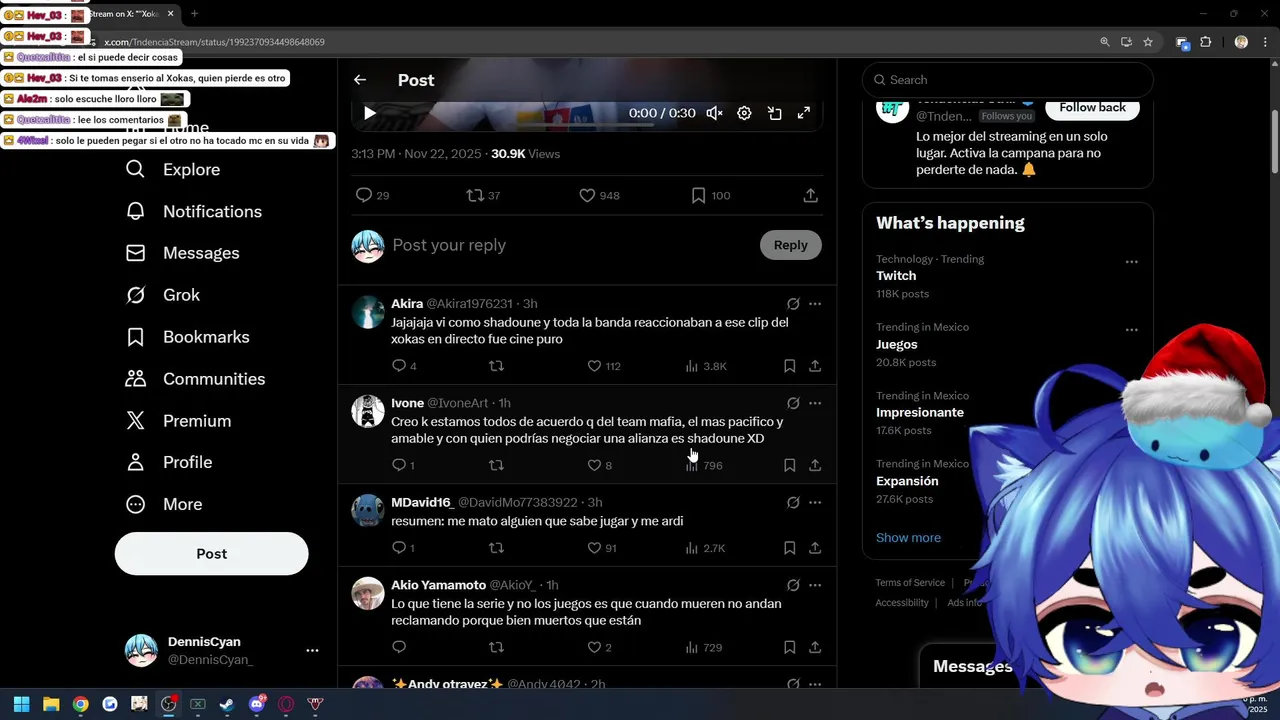Viewport: 1280px width, 720px height.
Task: Open Notifications in sidebar
Action: [193, 211]
